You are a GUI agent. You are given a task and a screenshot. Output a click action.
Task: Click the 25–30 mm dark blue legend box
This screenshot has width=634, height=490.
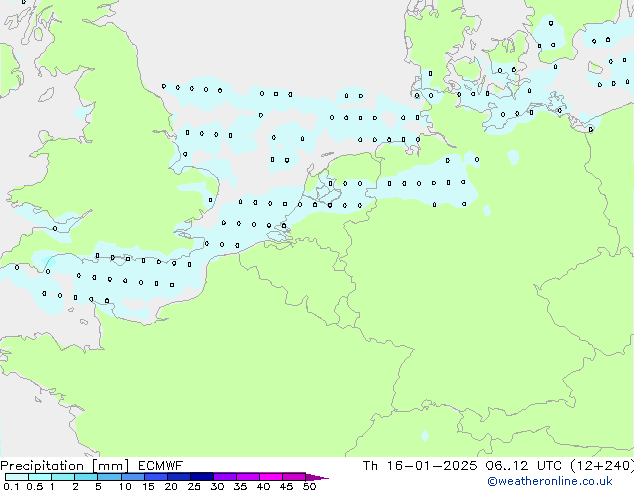coord(201,477)
